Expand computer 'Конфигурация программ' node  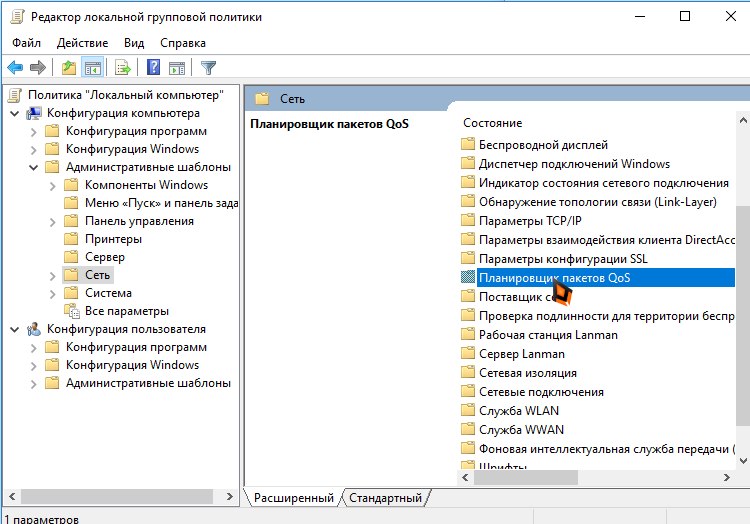click(33, 131)
